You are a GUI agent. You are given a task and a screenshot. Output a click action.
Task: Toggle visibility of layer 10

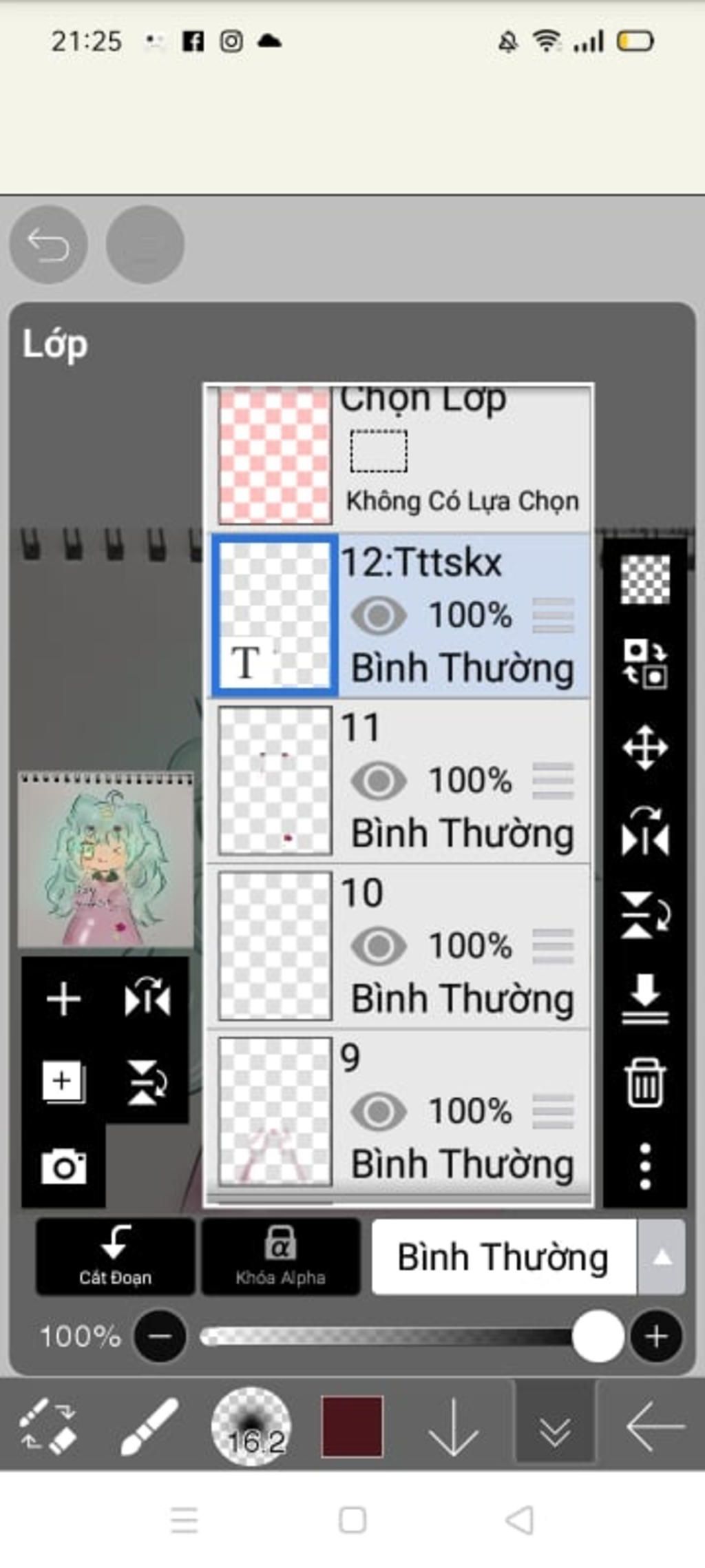click(379, 946)
